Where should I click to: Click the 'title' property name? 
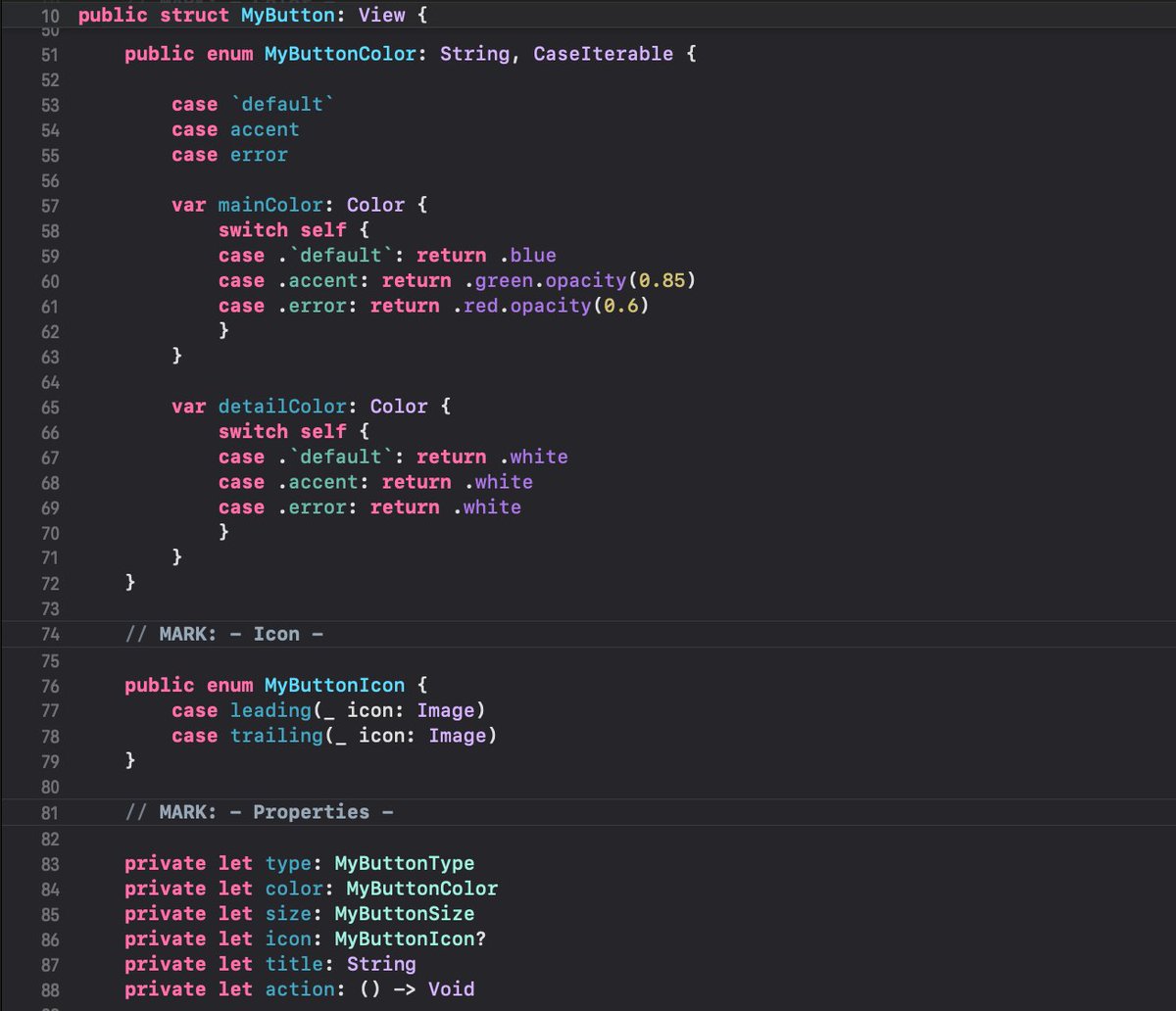[294, 964]
